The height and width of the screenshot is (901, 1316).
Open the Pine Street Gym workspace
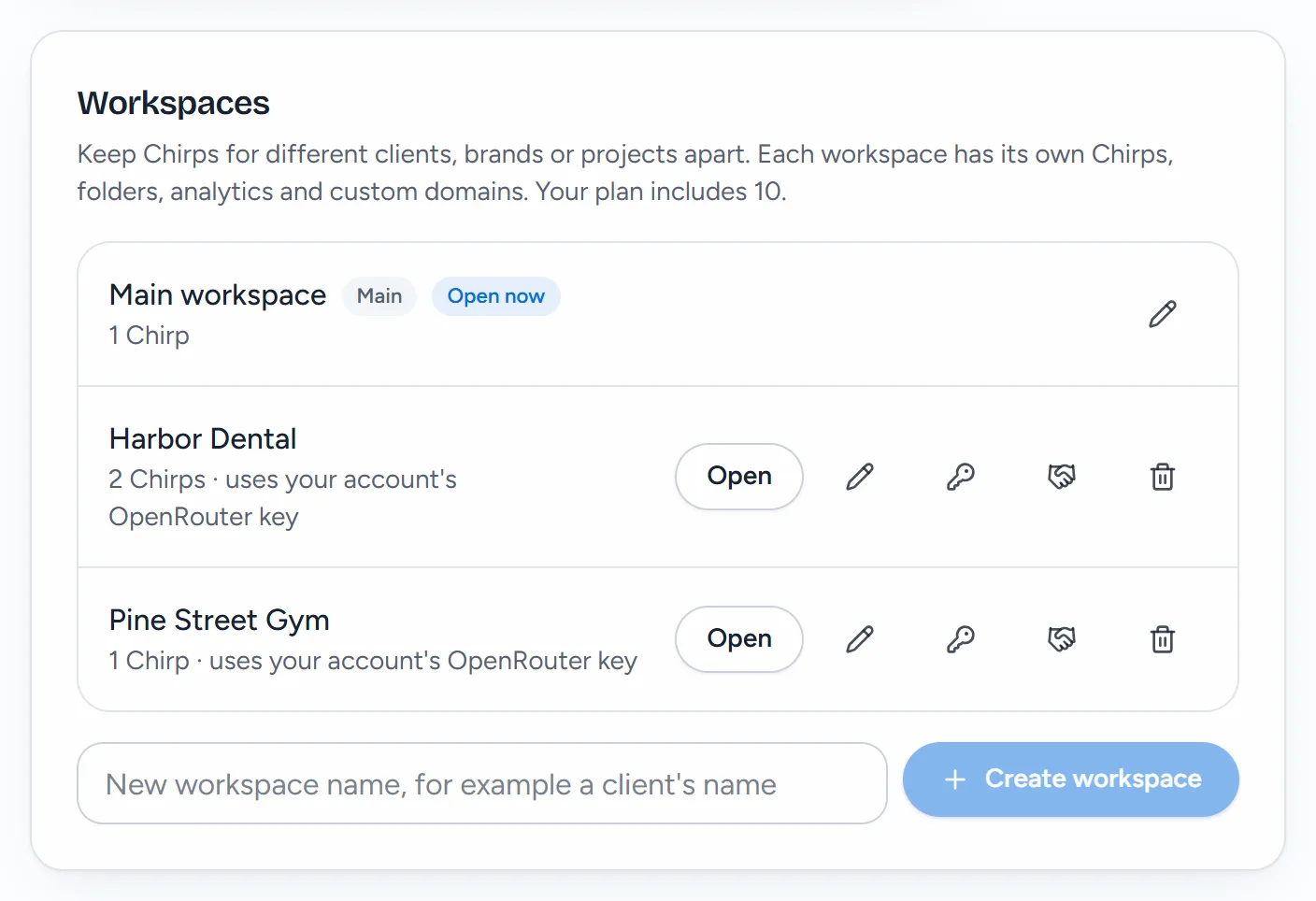point(739,639)
